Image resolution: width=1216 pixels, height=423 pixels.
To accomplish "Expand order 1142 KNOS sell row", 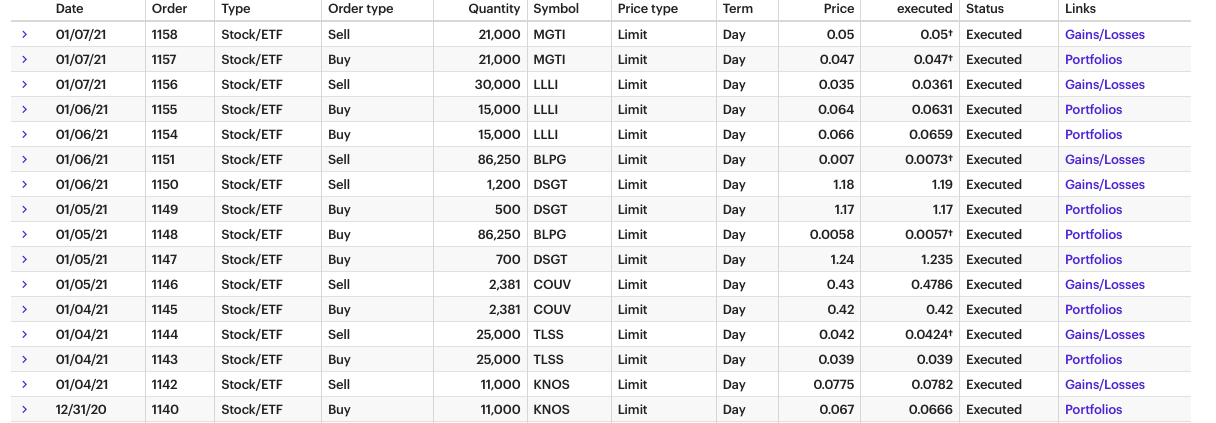I will (x=24, y=384).
